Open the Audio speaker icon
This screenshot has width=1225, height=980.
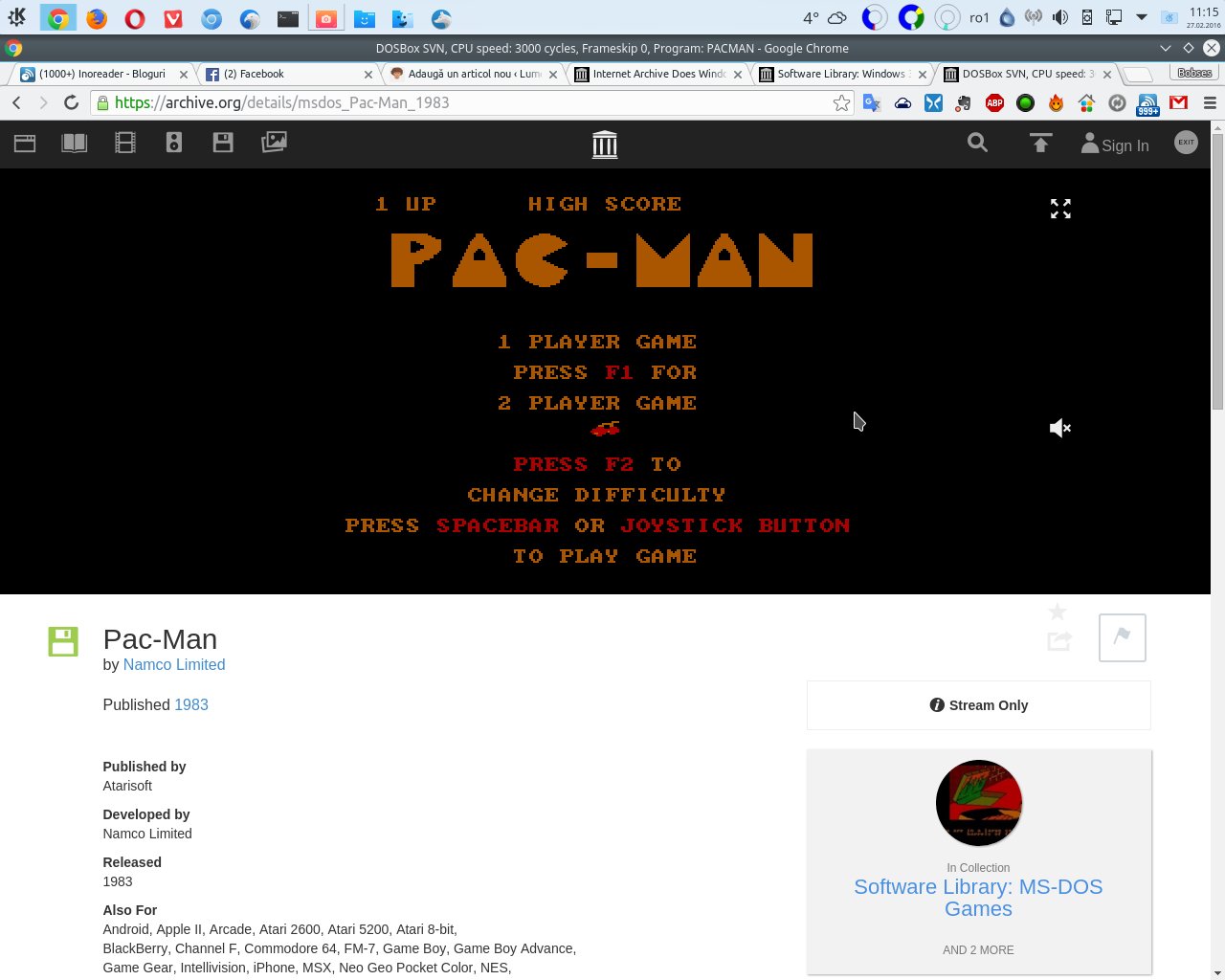tap(174, 143)
